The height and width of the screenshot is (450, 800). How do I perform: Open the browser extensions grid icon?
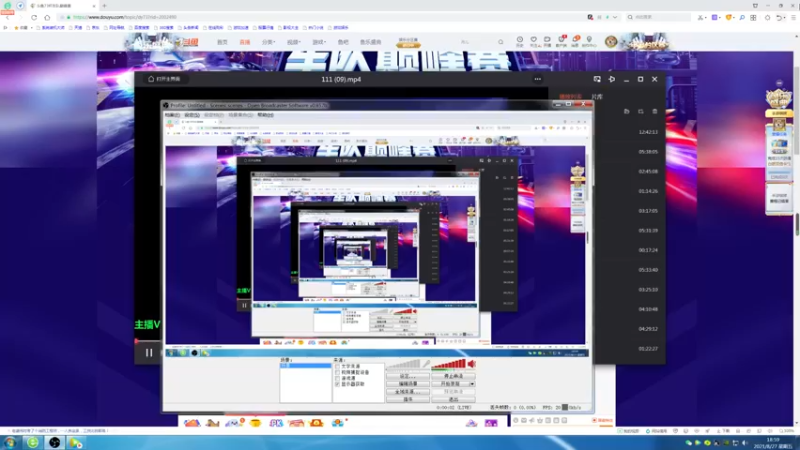tap(754, 17)
